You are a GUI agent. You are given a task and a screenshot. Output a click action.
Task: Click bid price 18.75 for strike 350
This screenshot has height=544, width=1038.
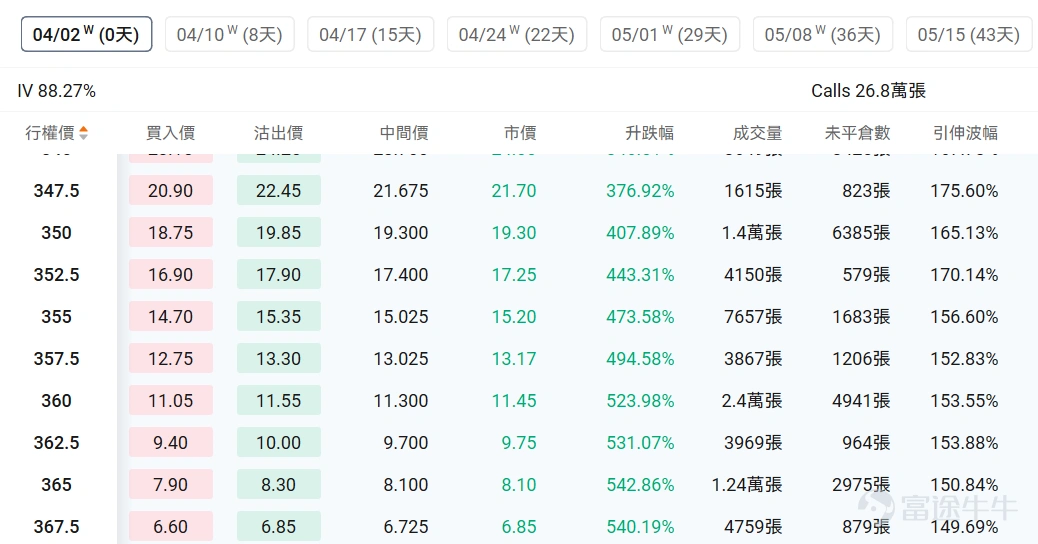[171, 233]
